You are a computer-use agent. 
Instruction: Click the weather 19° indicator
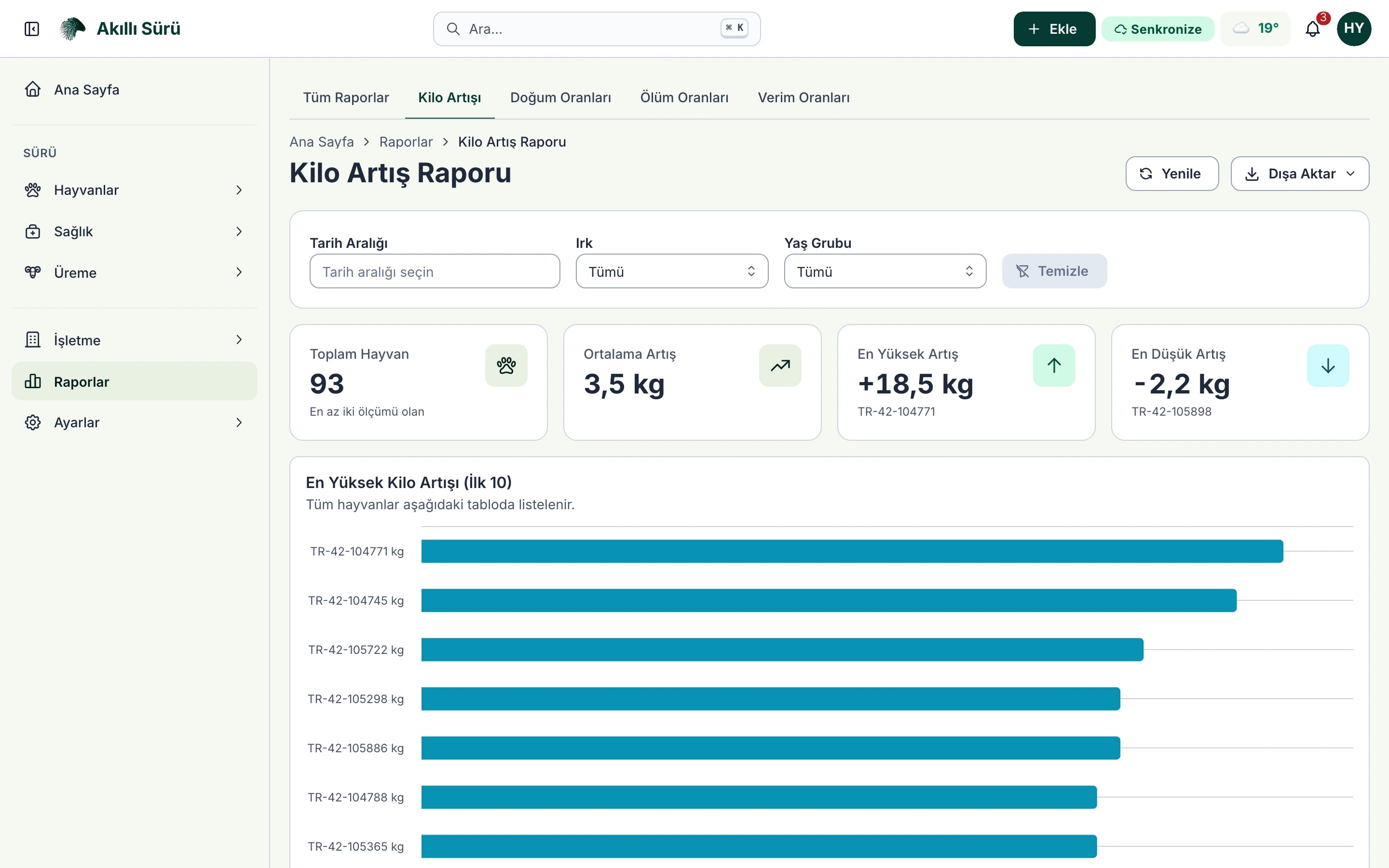point(1255,29)
